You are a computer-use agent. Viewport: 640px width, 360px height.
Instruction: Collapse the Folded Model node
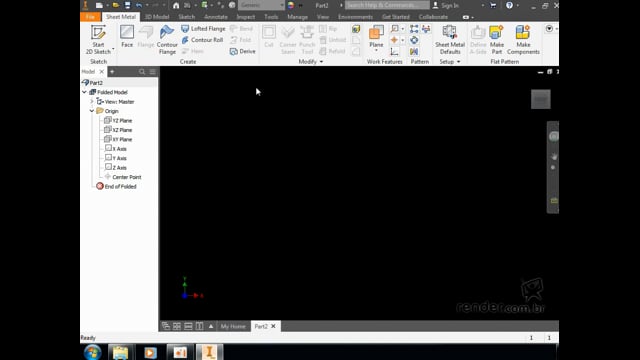pyautogui.click(x=84, y=92)
